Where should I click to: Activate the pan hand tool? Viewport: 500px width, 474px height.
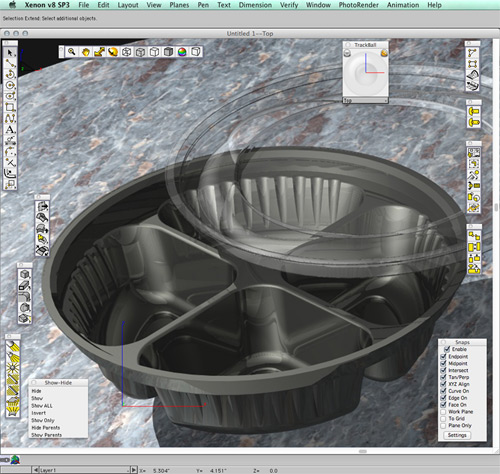coord(86,52)
